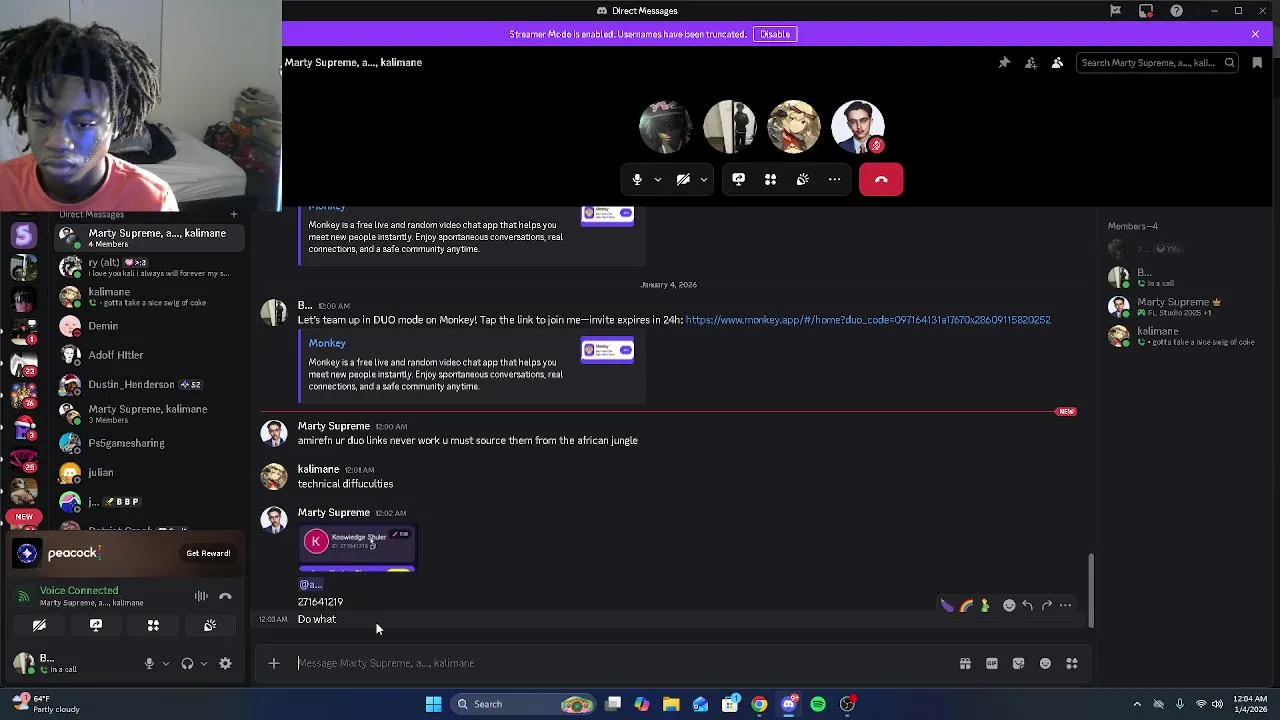Hide the member list via header icon

[1057, 62]
